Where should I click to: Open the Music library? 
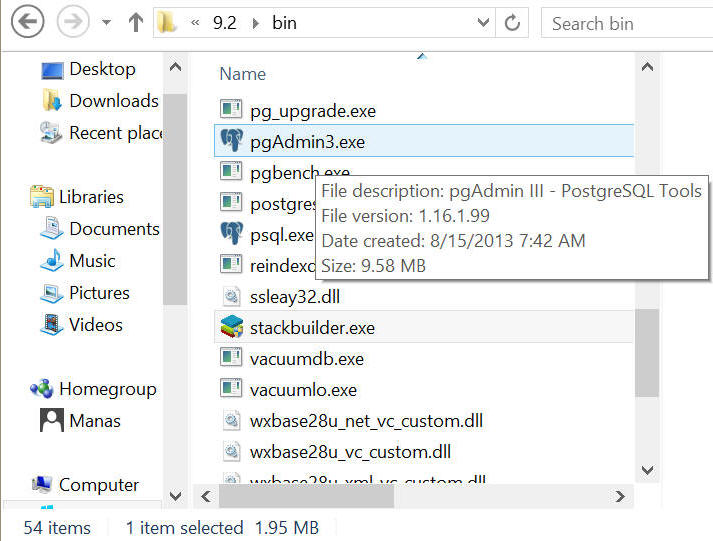92,261
